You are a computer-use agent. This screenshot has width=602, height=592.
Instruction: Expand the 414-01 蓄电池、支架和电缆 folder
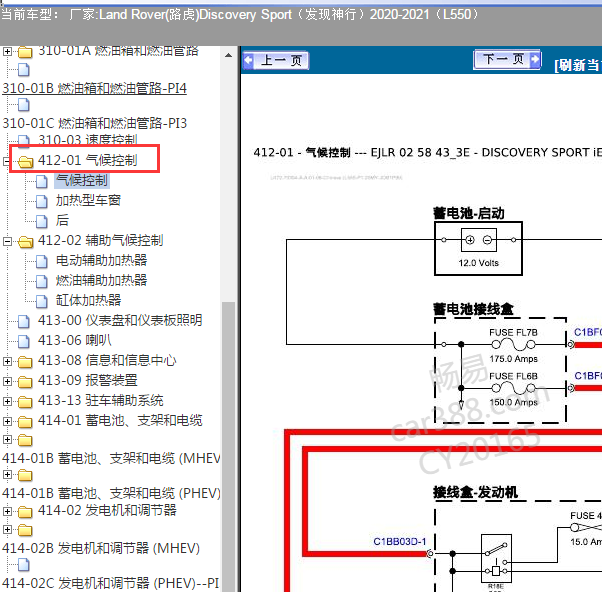[x=7, y=421]
